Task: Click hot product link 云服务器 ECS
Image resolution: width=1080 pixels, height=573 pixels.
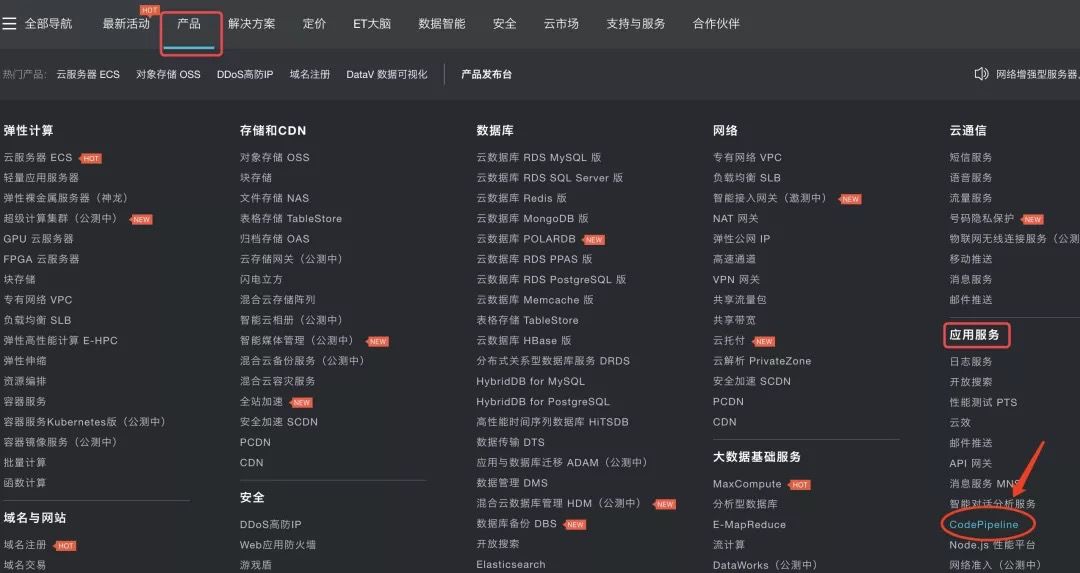Action: coord(87,74)
